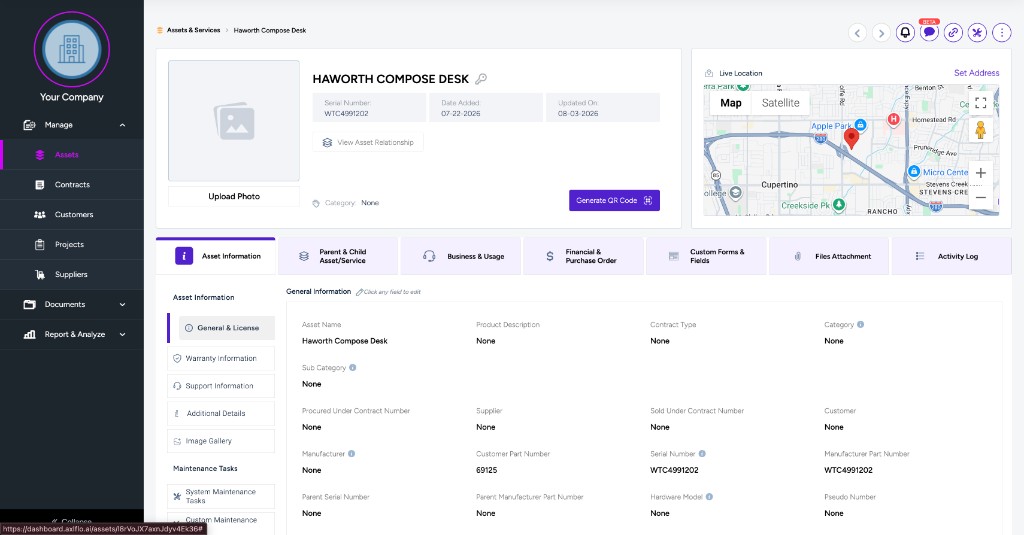
Task: Click the link chain icon in header
Action: [953, 32]
